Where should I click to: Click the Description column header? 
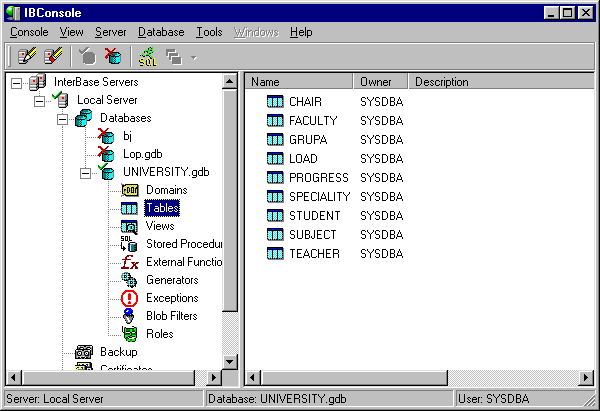tap(501, 82)
